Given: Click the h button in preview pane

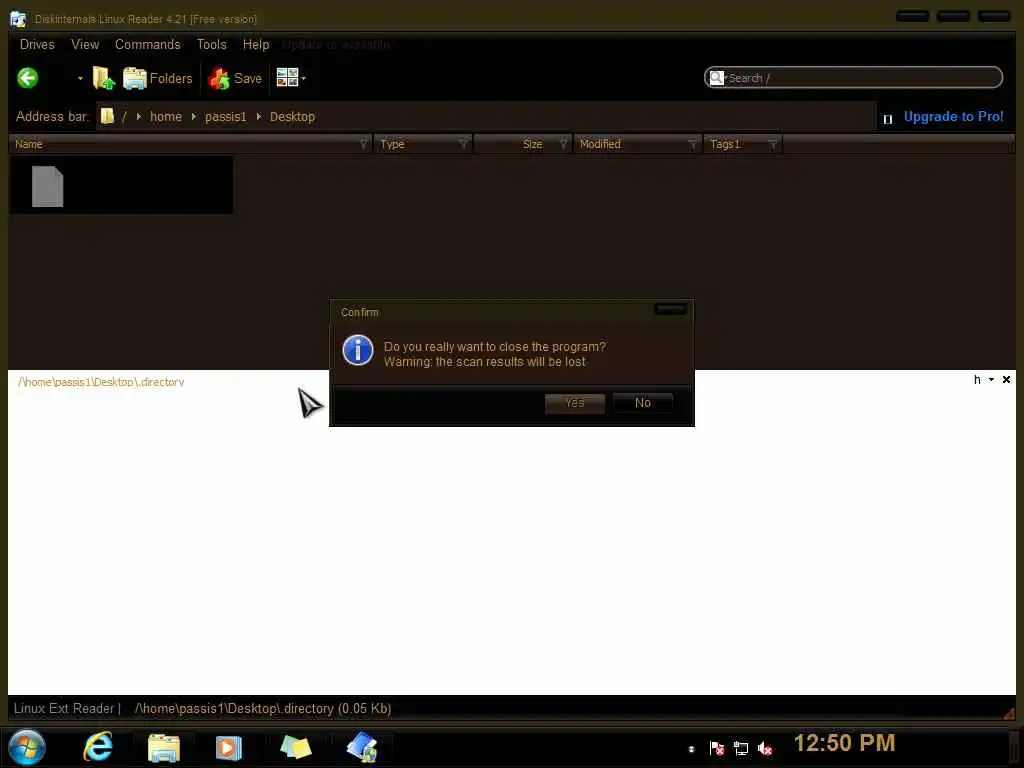Looking at the screenshot, I should (x=977, y=379).
